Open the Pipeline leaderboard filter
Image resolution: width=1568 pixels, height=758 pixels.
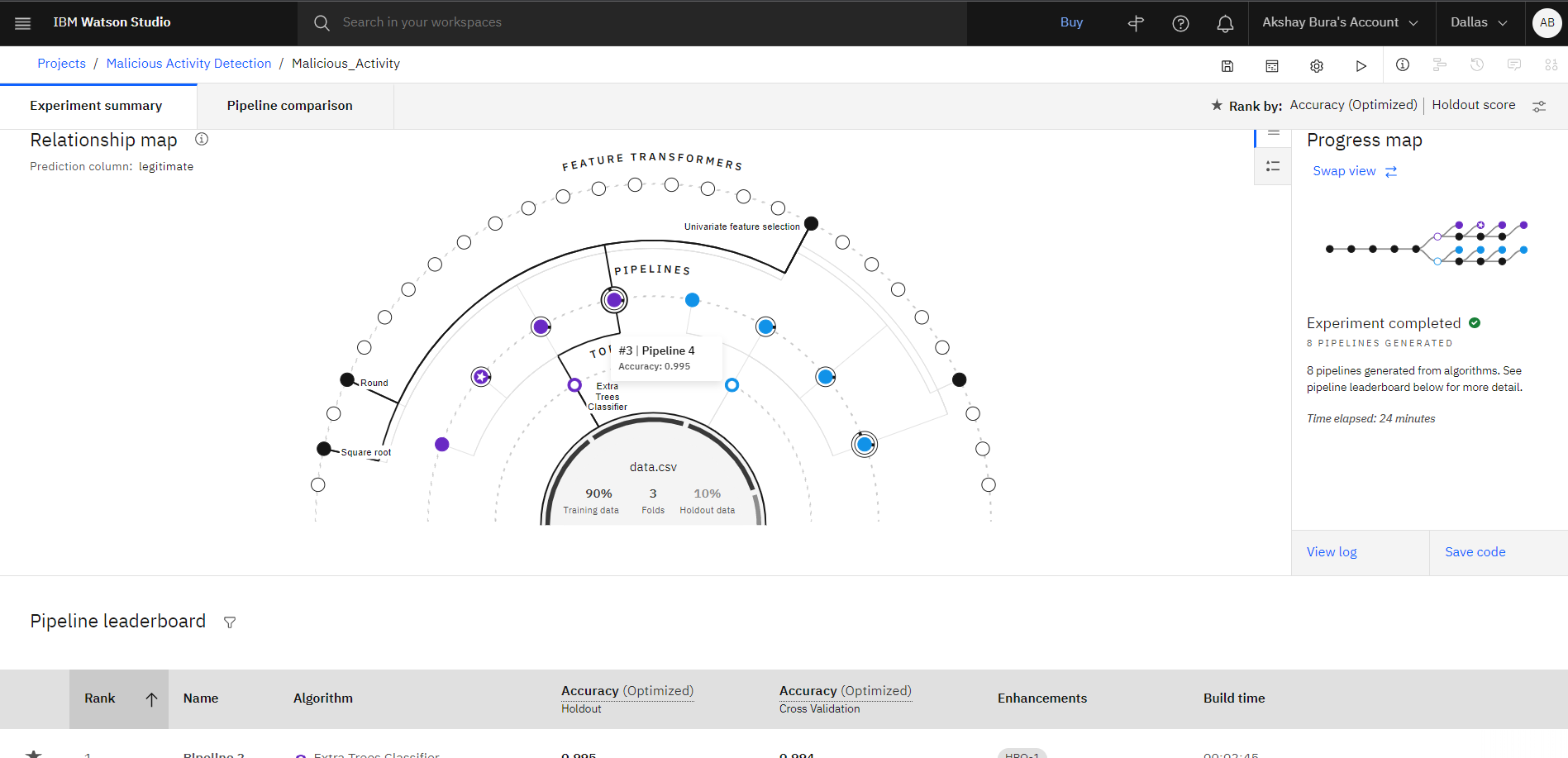tap(230, 622)
